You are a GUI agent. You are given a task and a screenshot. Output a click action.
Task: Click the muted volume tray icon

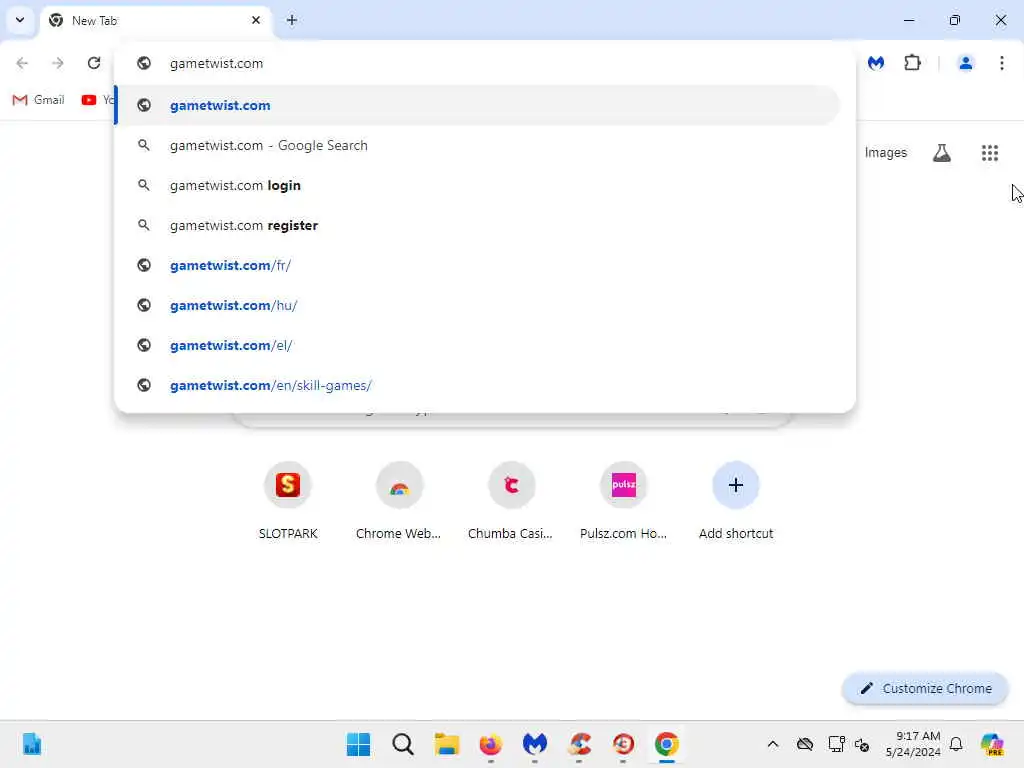[x=861, y=744]
